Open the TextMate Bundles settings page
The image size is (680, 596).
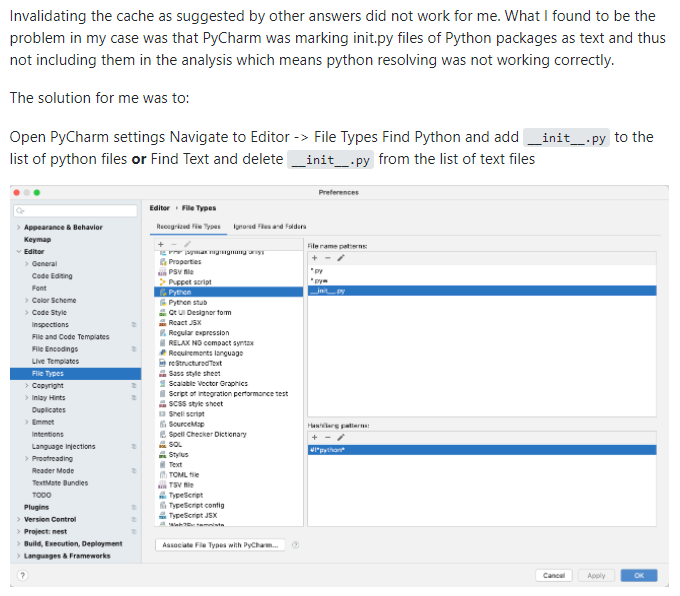[60, 483]
